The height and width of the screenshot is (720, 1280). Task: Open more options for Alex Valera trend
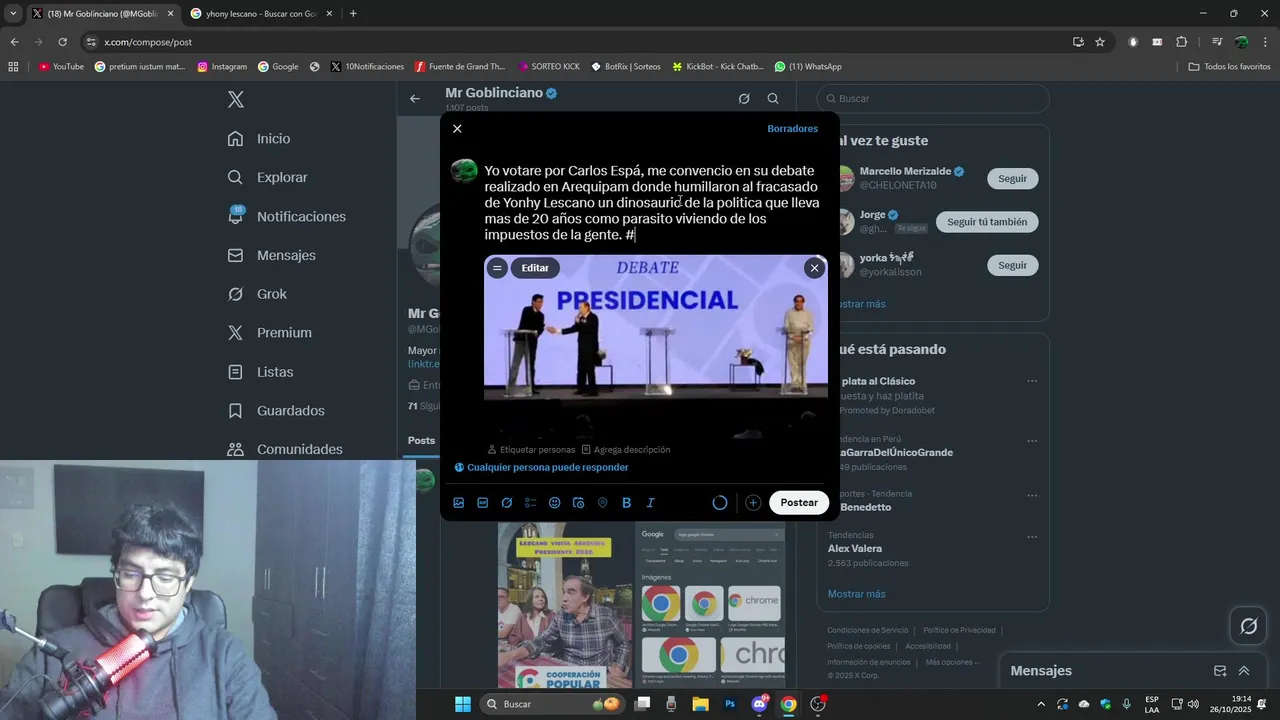(1032, 536)
